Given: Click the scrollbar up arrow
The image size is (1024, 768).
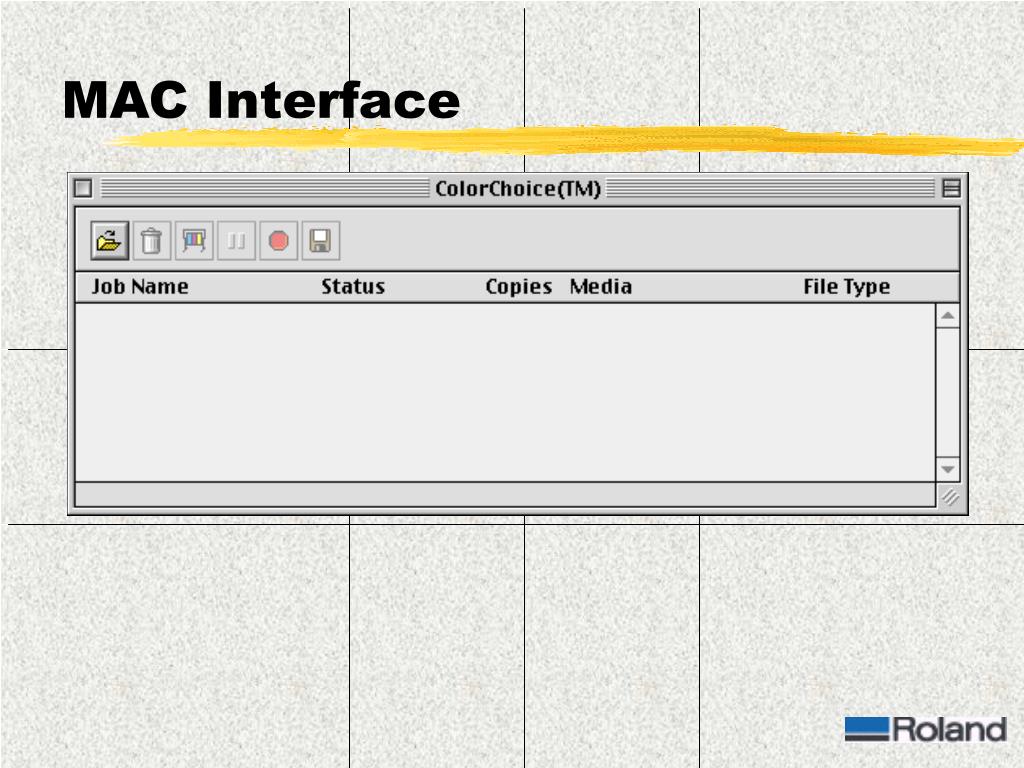Looking at the screenshot, I should click(948, 316).
